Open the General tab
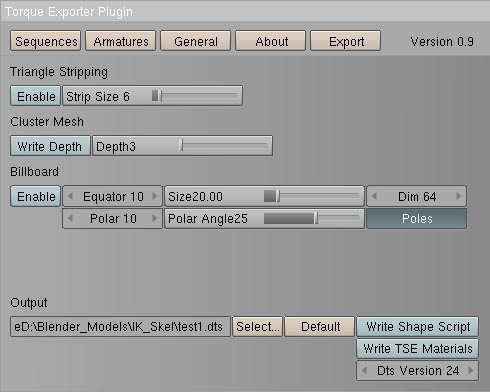The image size is (490, 392). pyautogui.click(x=196, y=41)
